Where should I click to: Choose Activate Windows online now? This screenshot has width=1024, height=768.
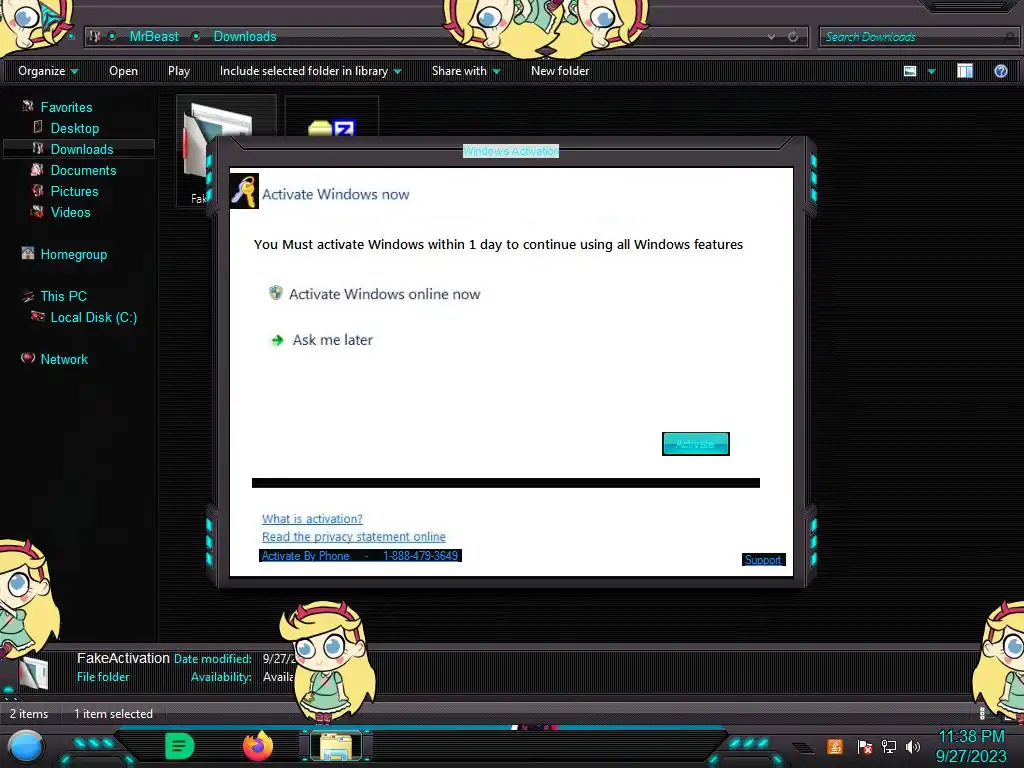(x=384, y=294)
